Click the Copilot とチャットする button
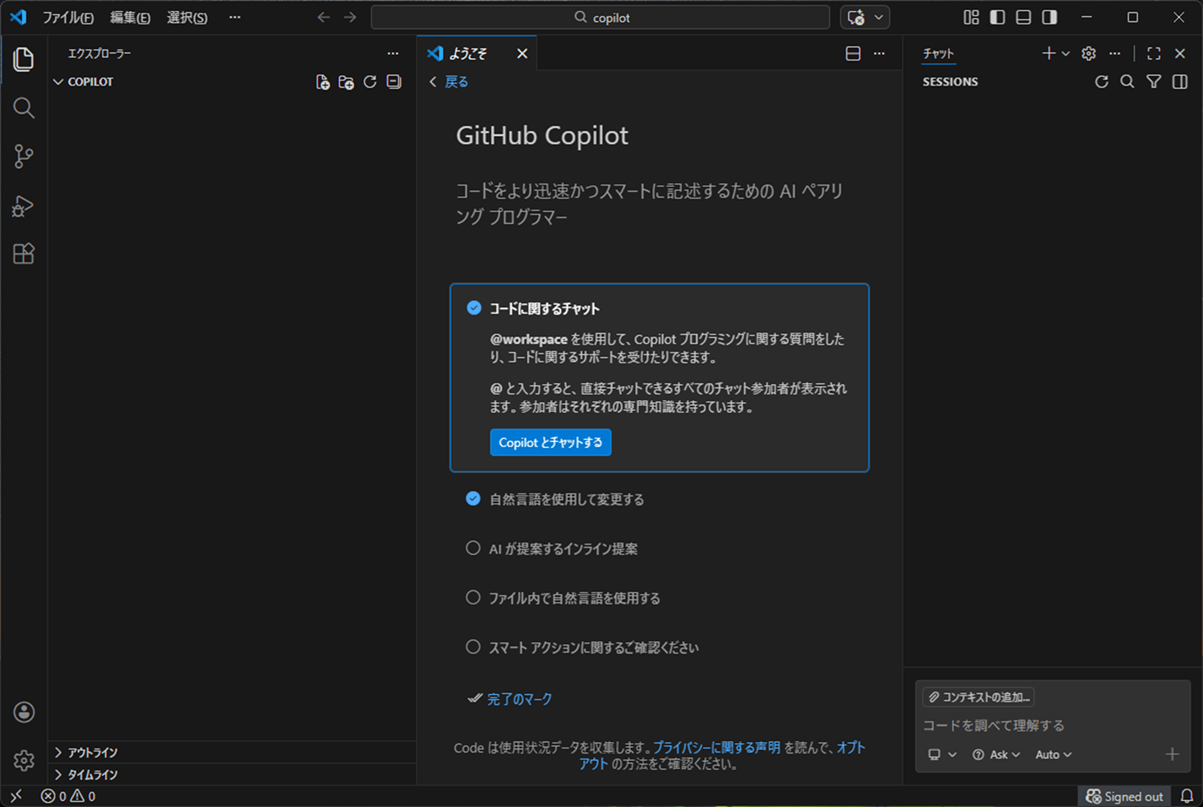Viewport: 1203px width, 807px height. pos(551,442)
